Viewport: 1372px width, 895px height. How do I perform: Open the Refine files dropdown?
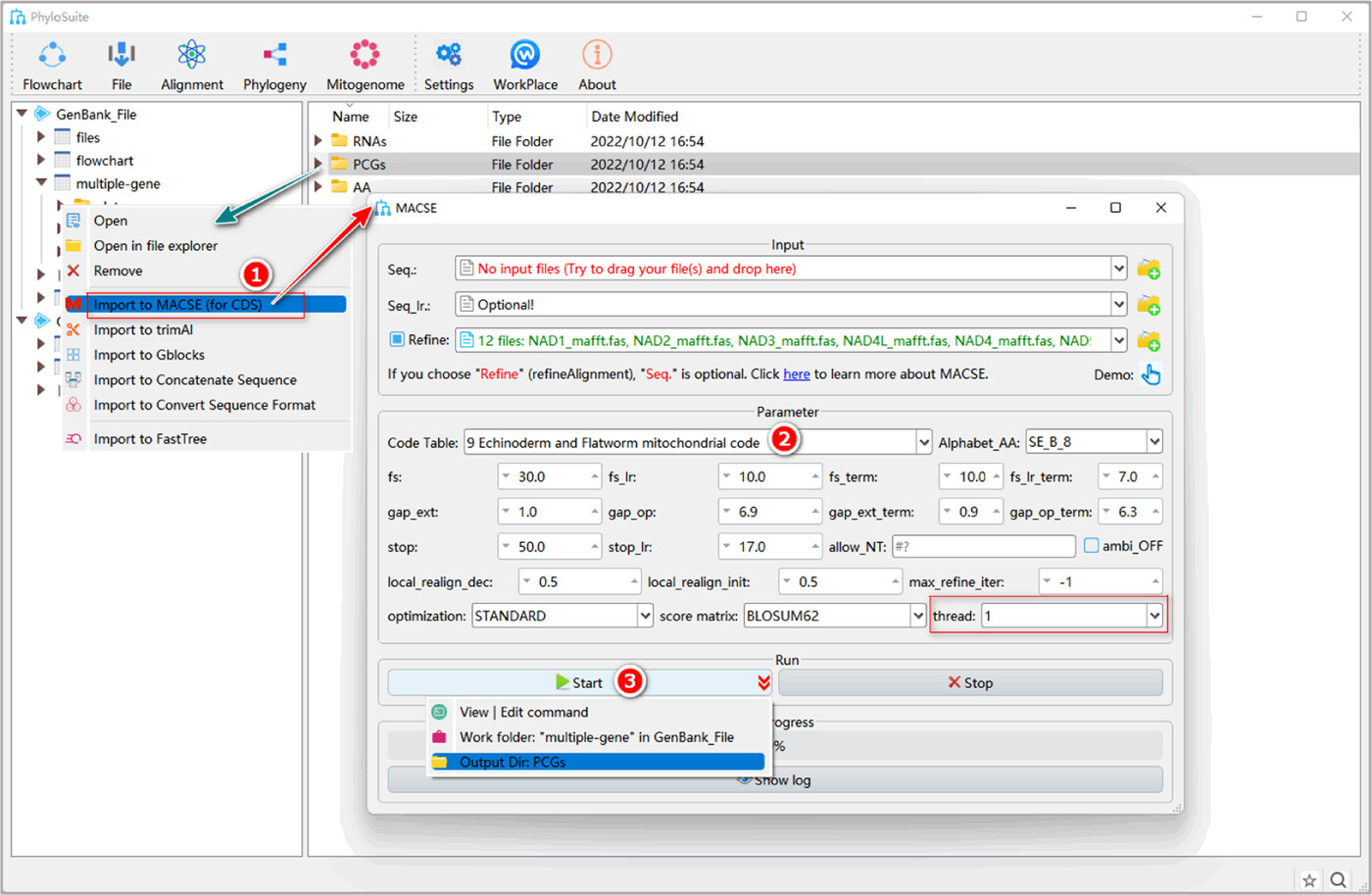pyautogui.click(x=1118, y=341)
